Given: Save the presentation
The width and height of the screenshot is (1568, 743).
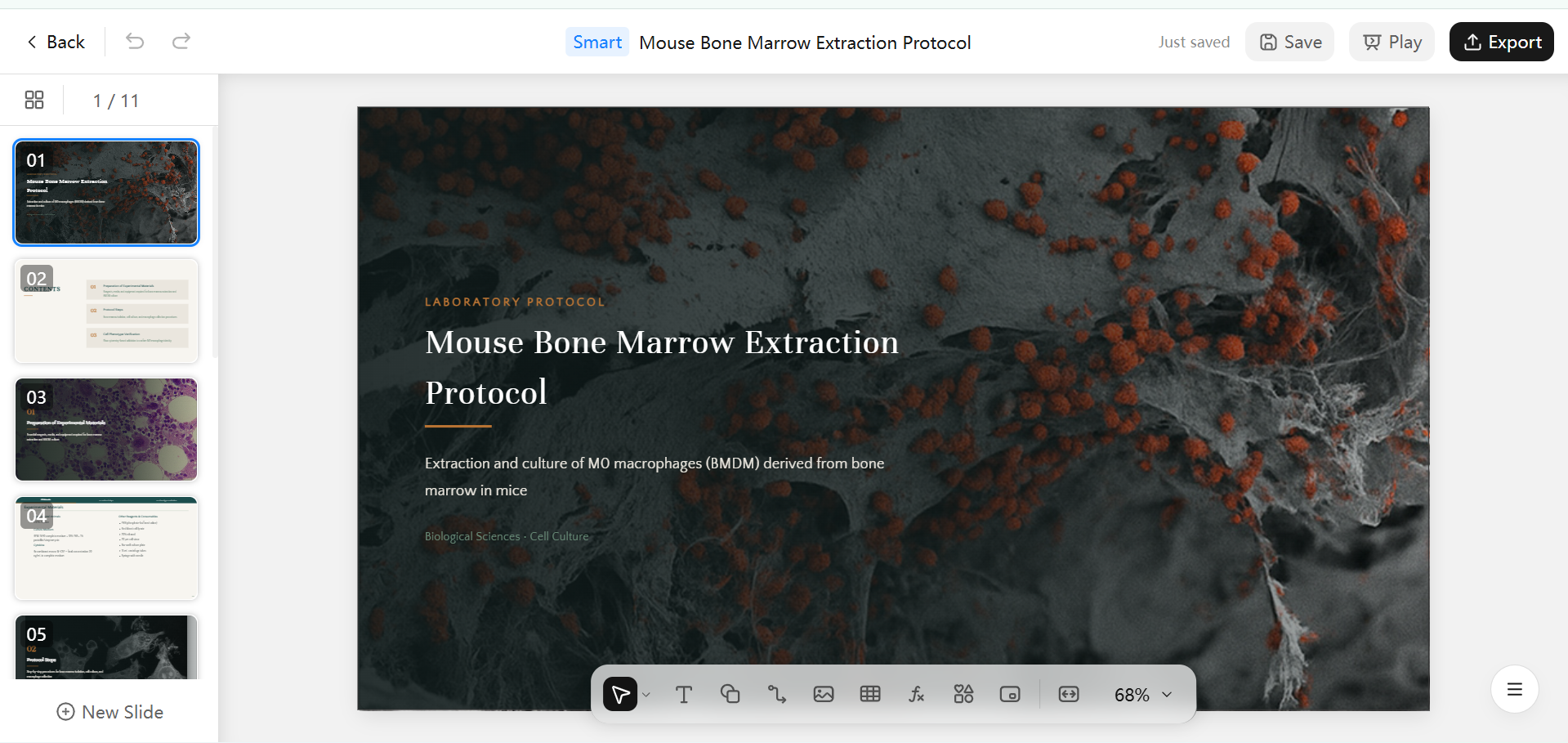Looking at the screenshot, I should 1290,42.
